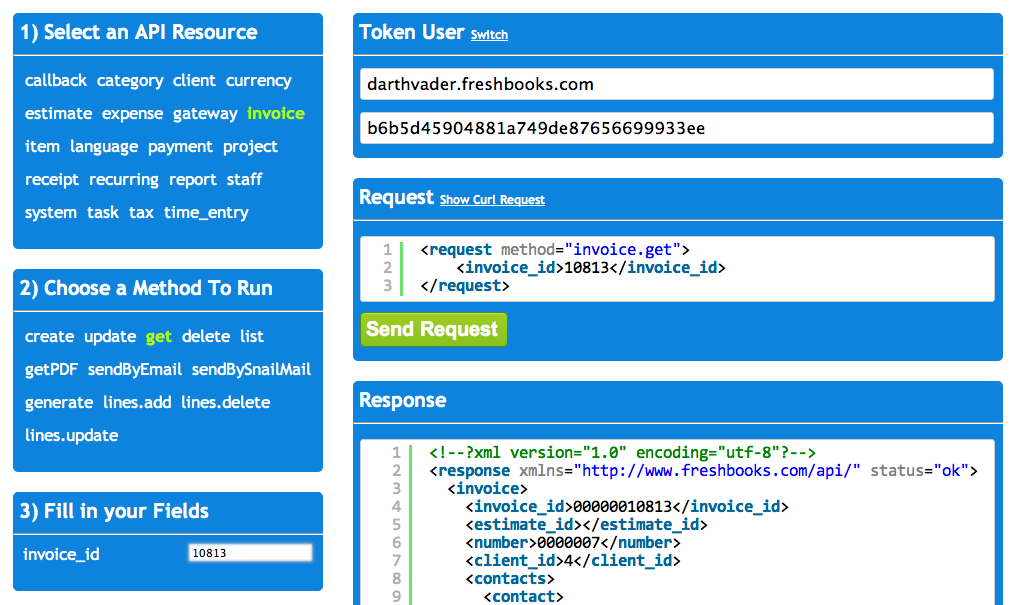
Task: Click the client_id 4 response line
Action: click(x=573, y=560)
